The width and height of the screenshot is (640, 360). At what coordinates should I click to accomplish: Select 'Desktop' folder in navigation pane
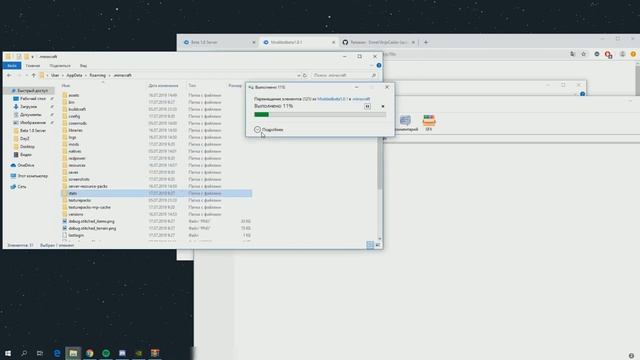pyautogui.click(x=27, y=147)
